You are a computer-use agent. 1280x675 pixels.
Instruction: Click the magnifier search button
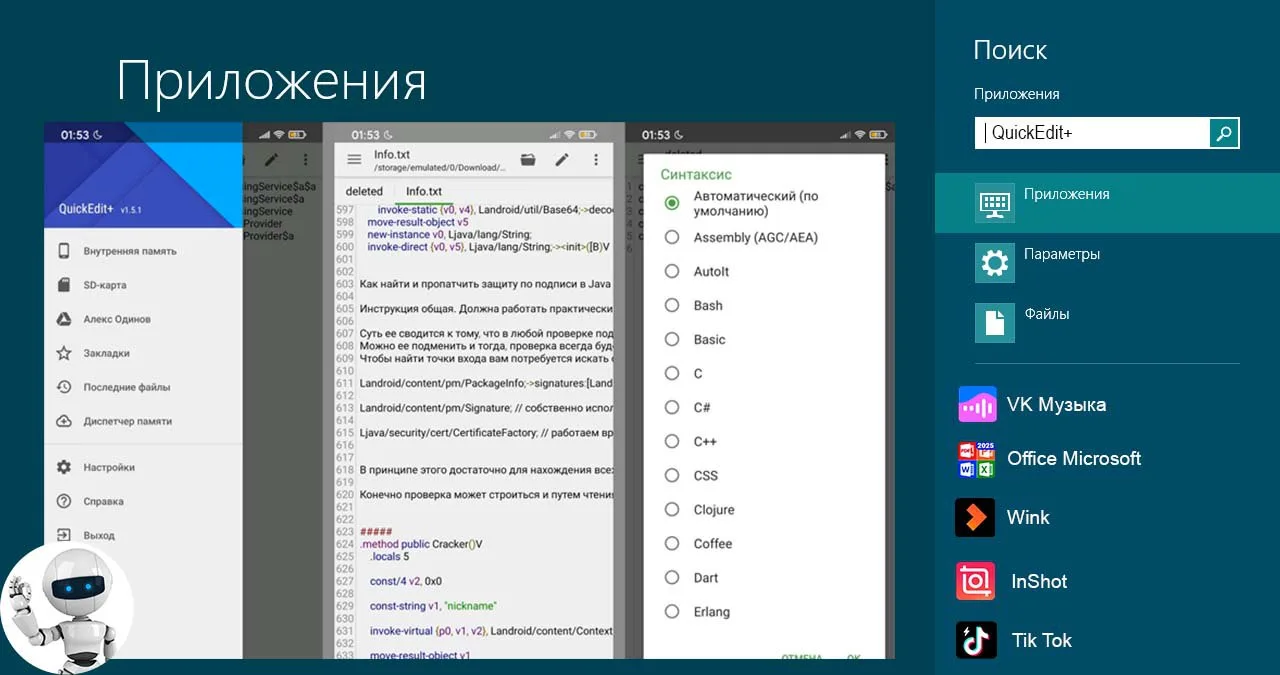[x=1224, y=133]
